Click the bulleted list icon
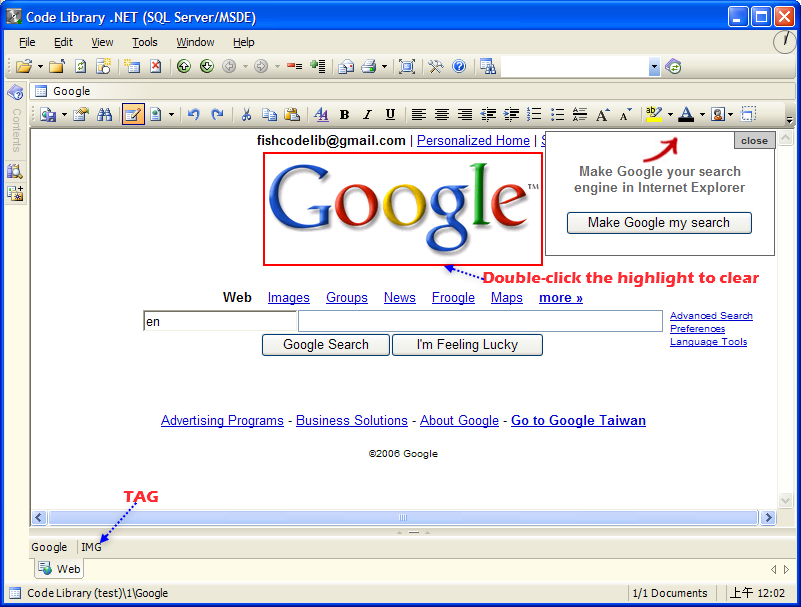The image size is (801, 607). pos(557,114)
